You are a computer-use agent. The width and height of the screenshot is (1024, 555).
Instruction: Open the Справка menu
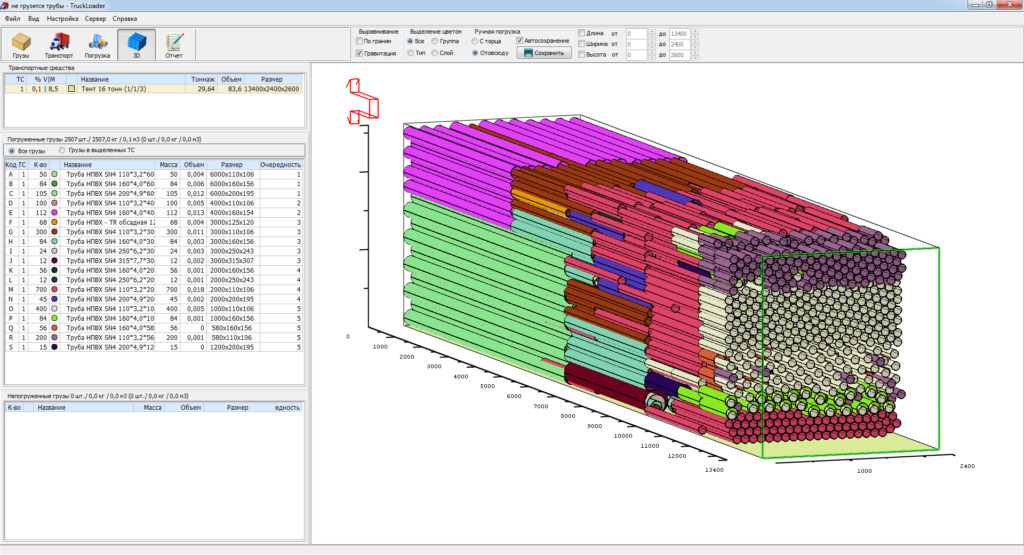(x=125, y=18)
